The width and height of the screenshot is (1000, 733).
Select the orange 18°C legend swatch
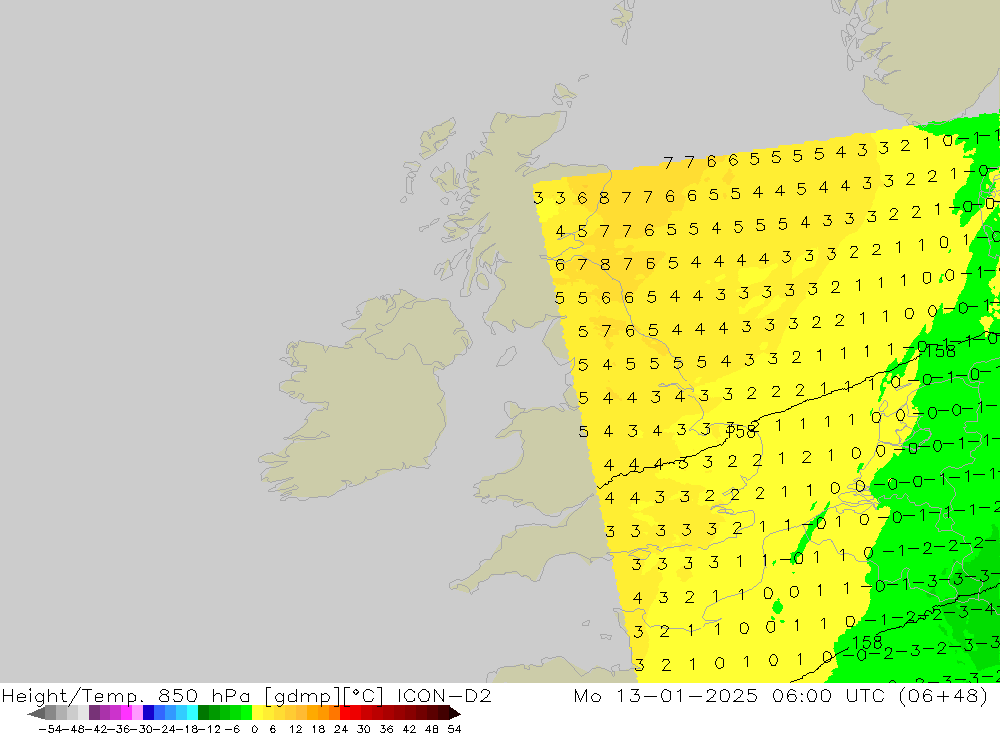[x=323, y=713]
